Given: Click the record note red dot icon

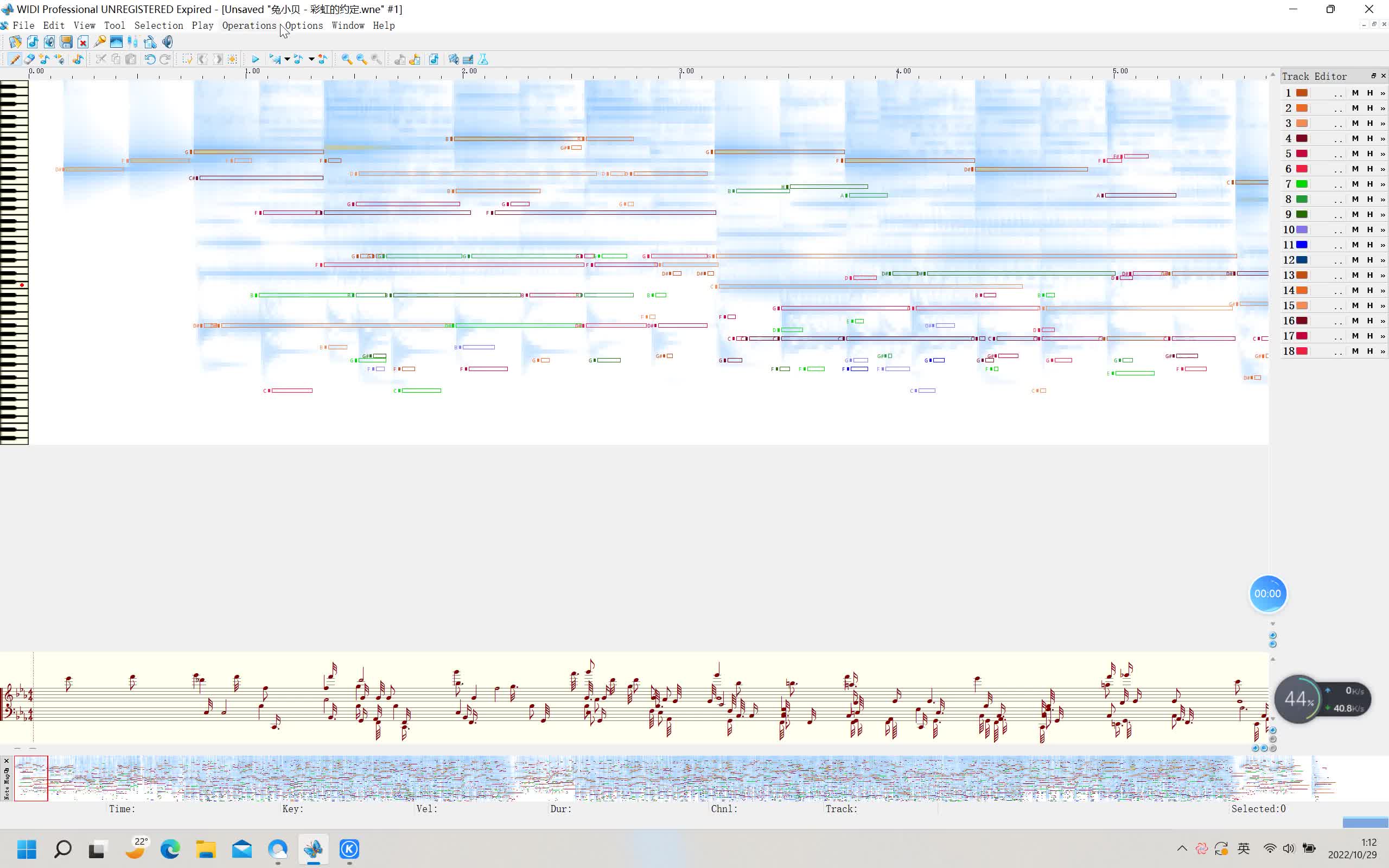Looking at the screenshot, I should [323, 59].
